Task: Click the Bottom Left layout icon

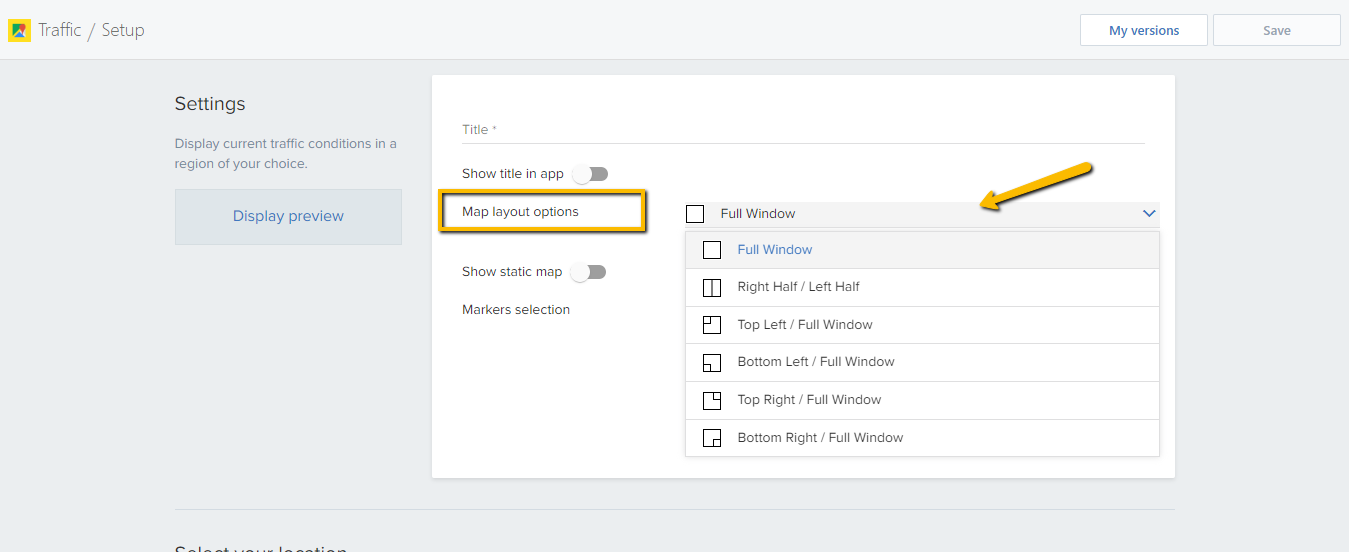Action: 712,362
